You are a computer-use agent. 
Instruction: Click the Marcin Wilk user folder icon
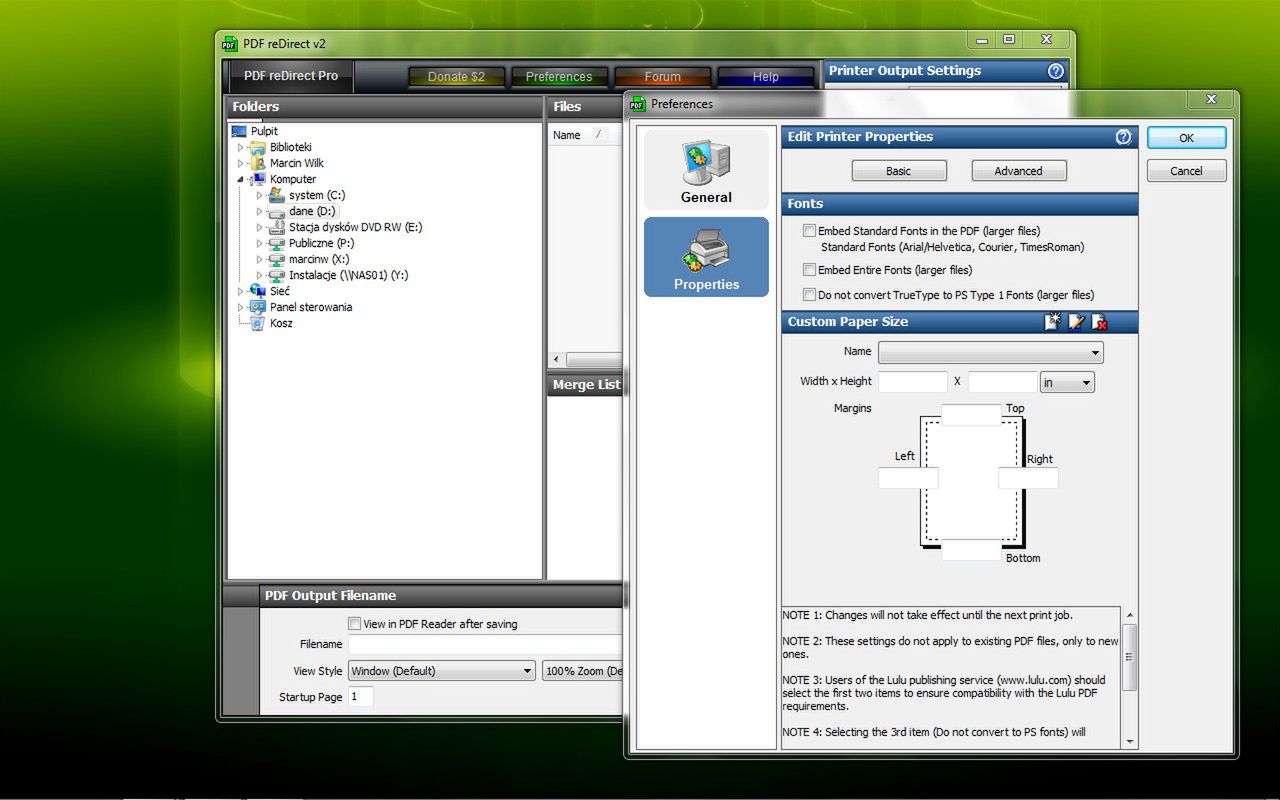click(x=258, y=163)
